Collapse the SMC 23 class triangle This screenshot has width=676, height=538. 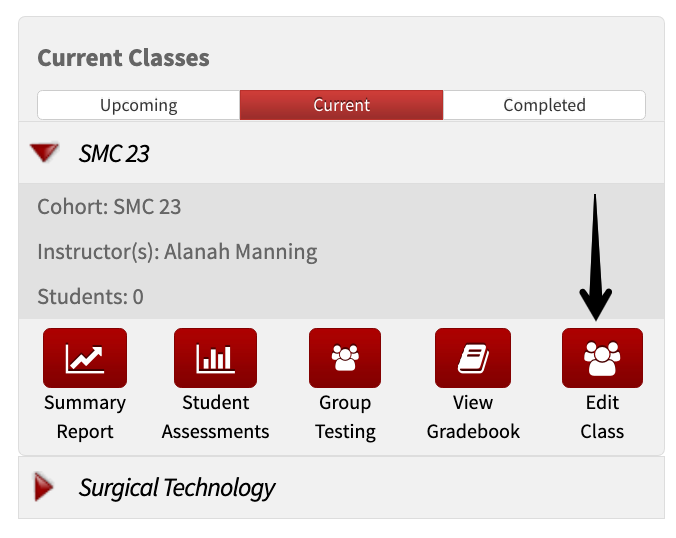(44, 152)
